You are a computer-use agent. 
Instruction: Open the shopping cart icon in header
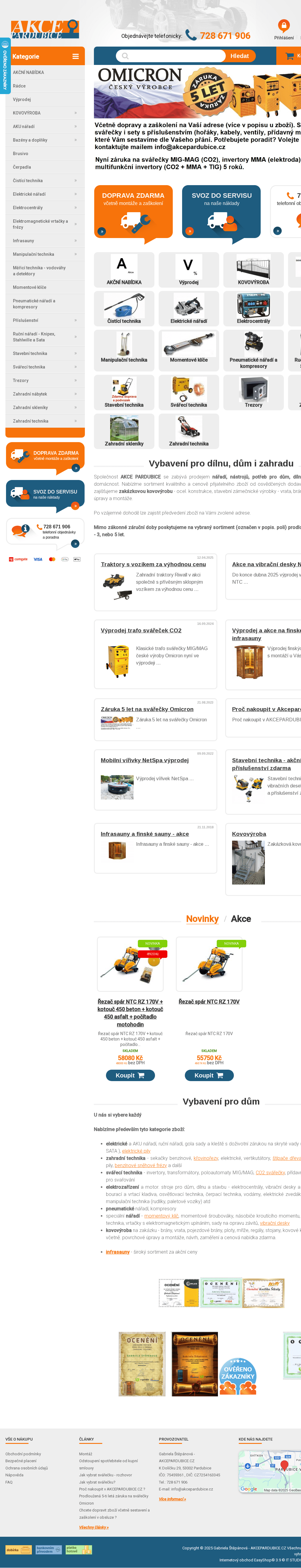[290, 56]
